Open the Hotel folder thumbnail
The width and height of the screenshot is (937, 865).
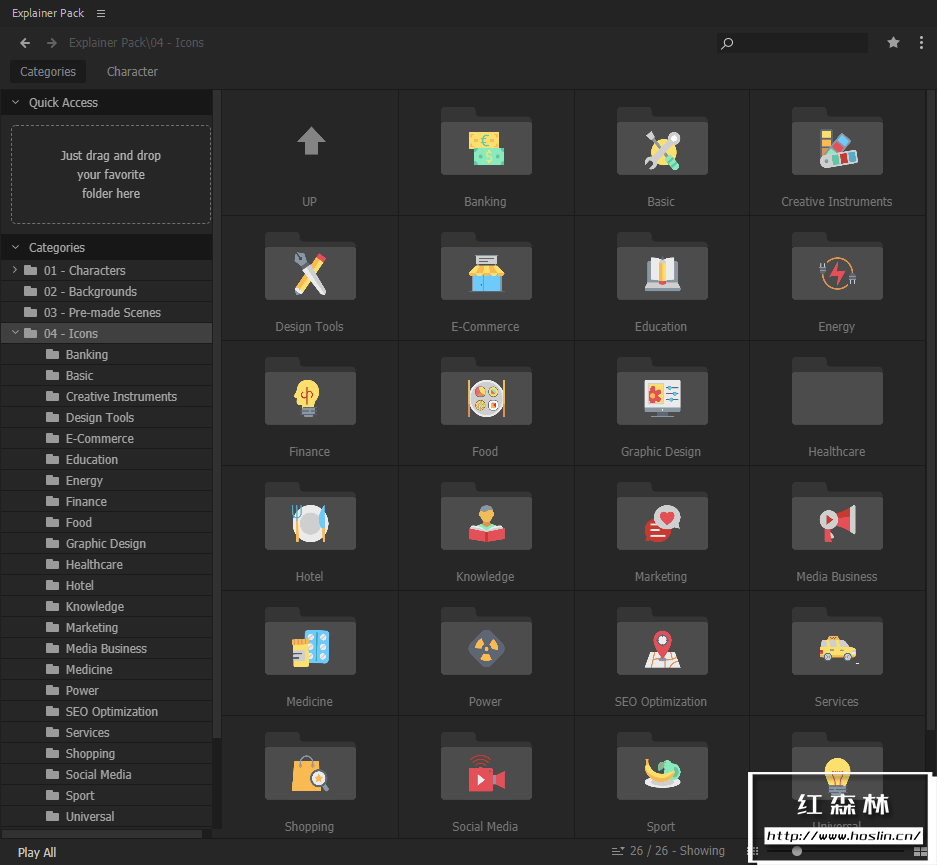click(310, 516)
